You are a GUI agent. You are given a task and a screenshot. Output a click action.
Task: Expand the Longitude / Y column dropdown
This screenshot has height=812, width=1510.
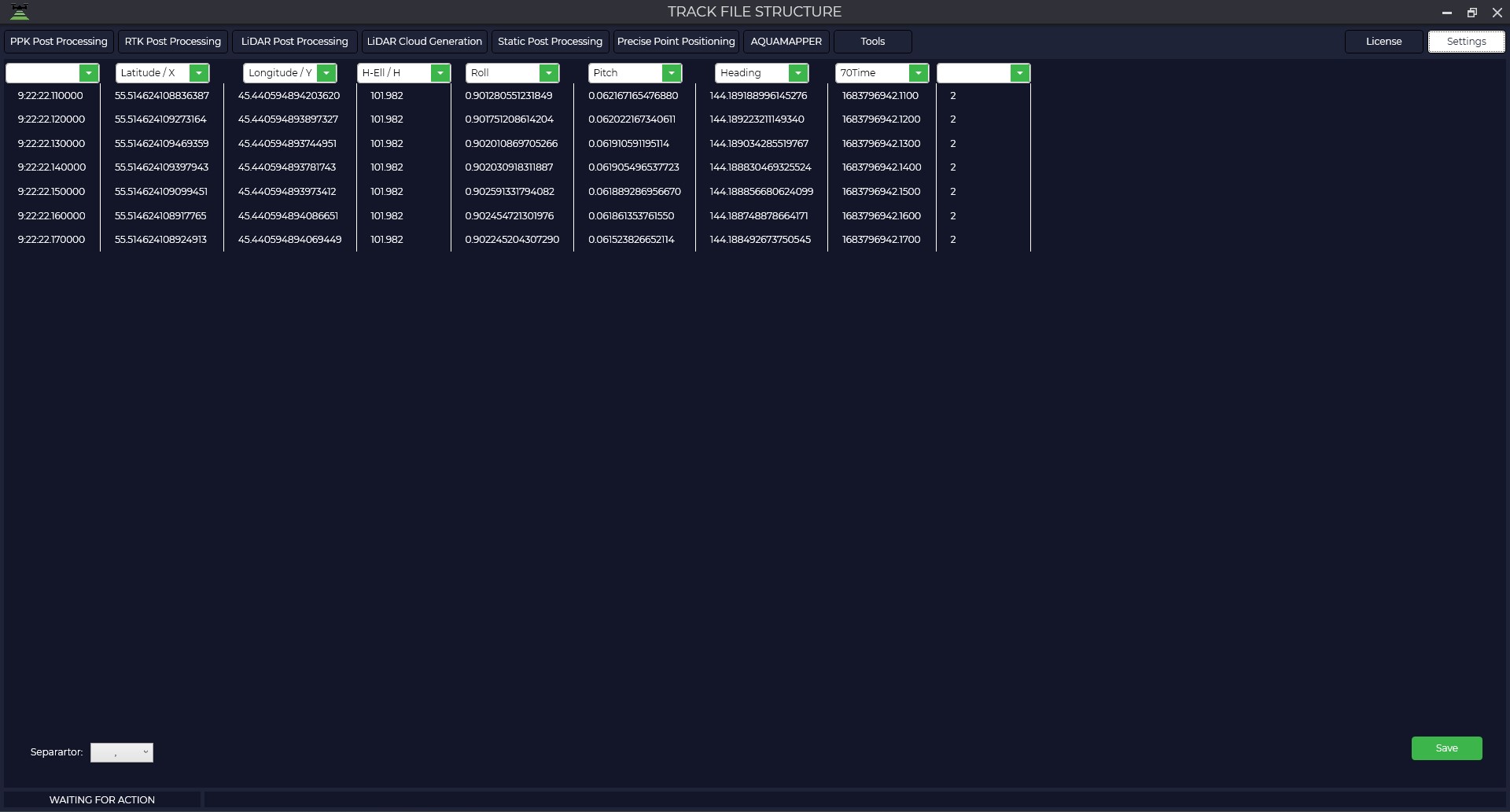tap(326, 73)
